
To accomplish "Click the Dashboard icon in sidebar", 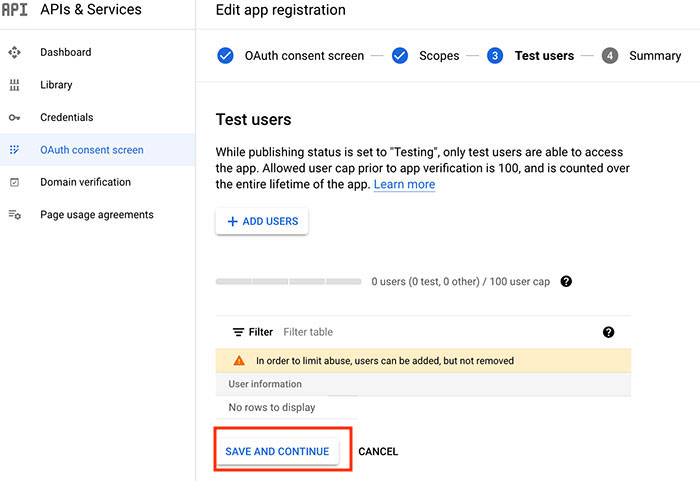I will pos(14,52).
